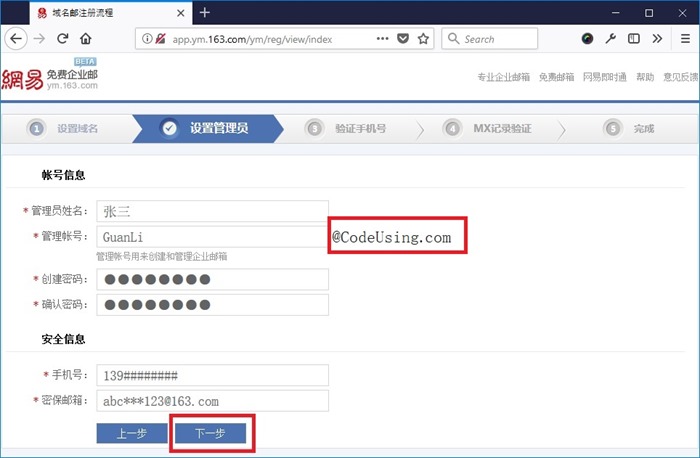Click the insecure connection lock icon
Viewport: 700px width, 458px height.
[160, 39]
